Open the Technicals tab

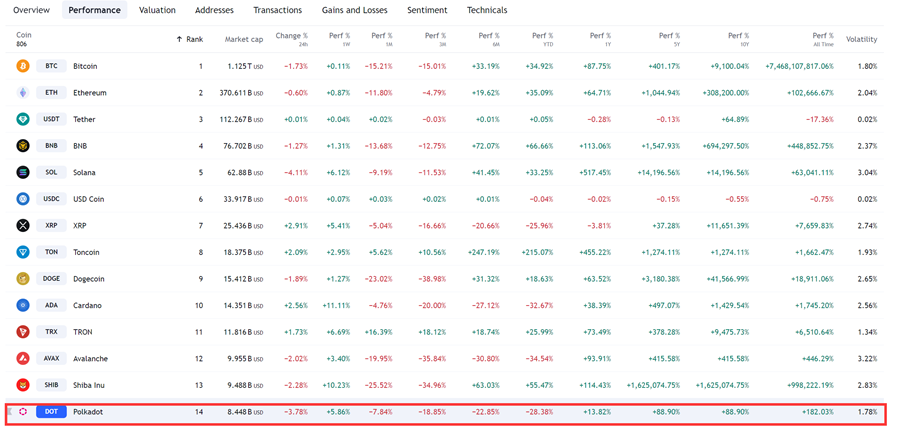(487, 10)
